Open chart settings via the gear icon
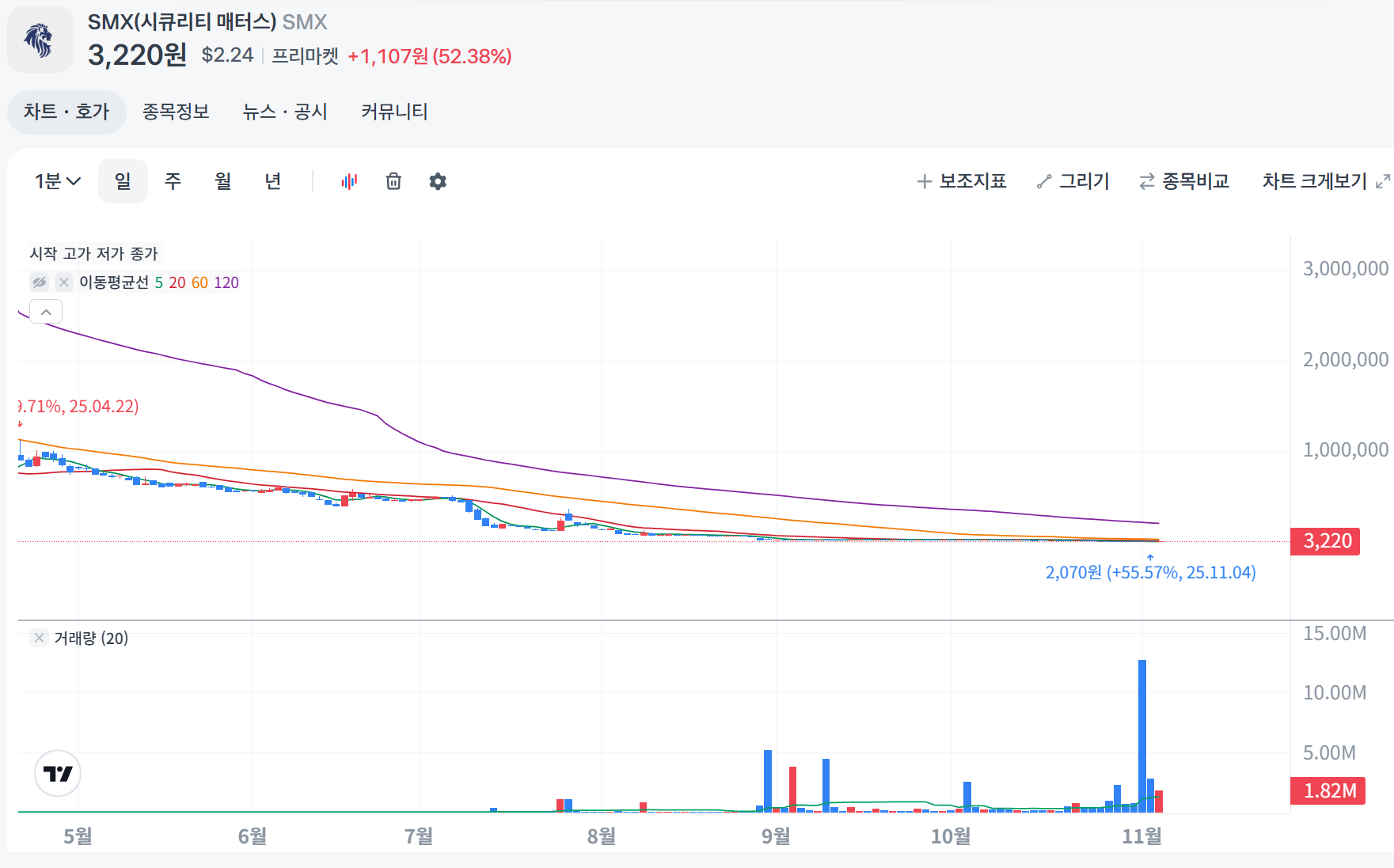Viewport: 1394px width, 868px height. 438,181
